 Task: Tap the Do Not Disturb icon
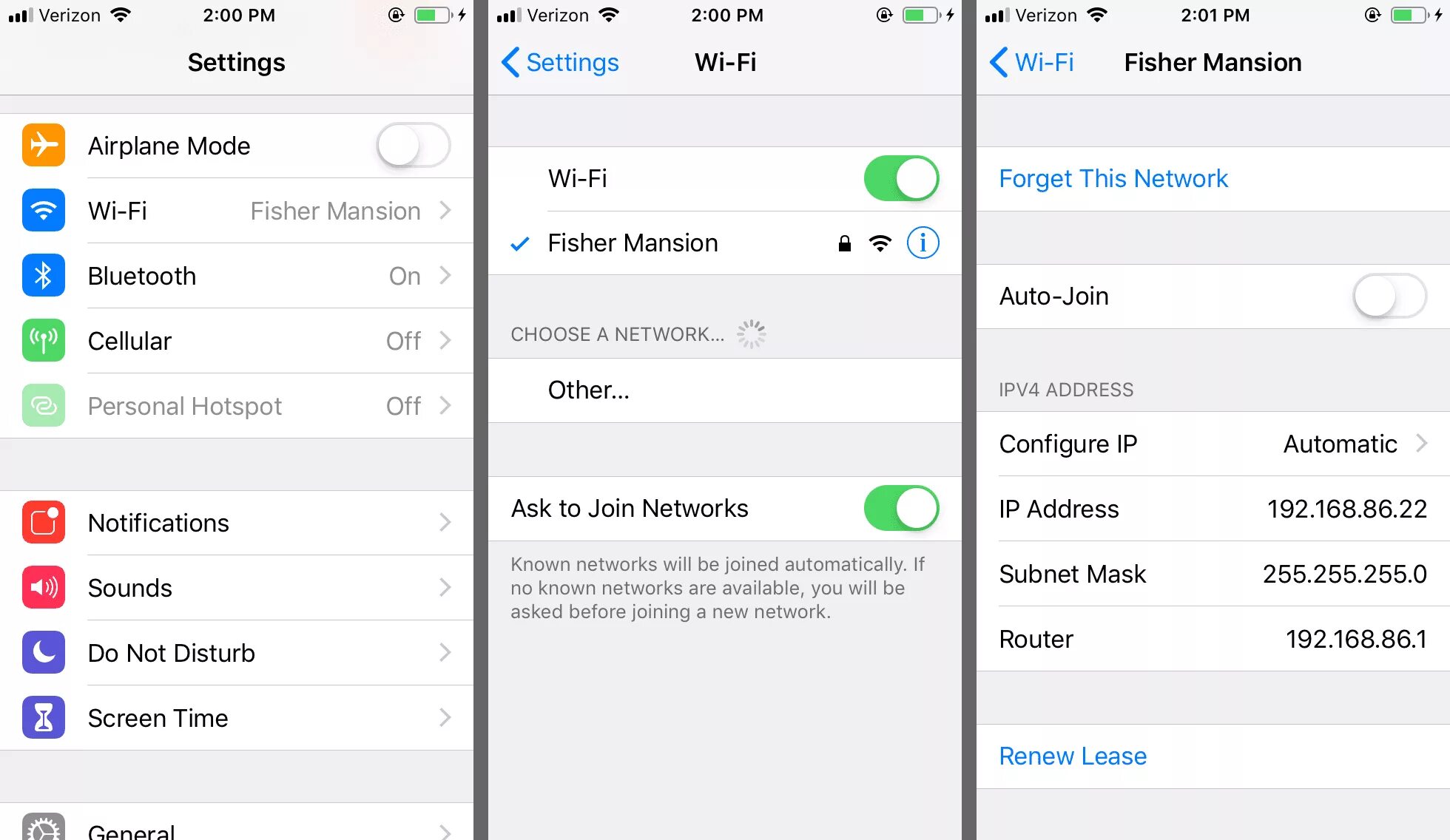42,652
